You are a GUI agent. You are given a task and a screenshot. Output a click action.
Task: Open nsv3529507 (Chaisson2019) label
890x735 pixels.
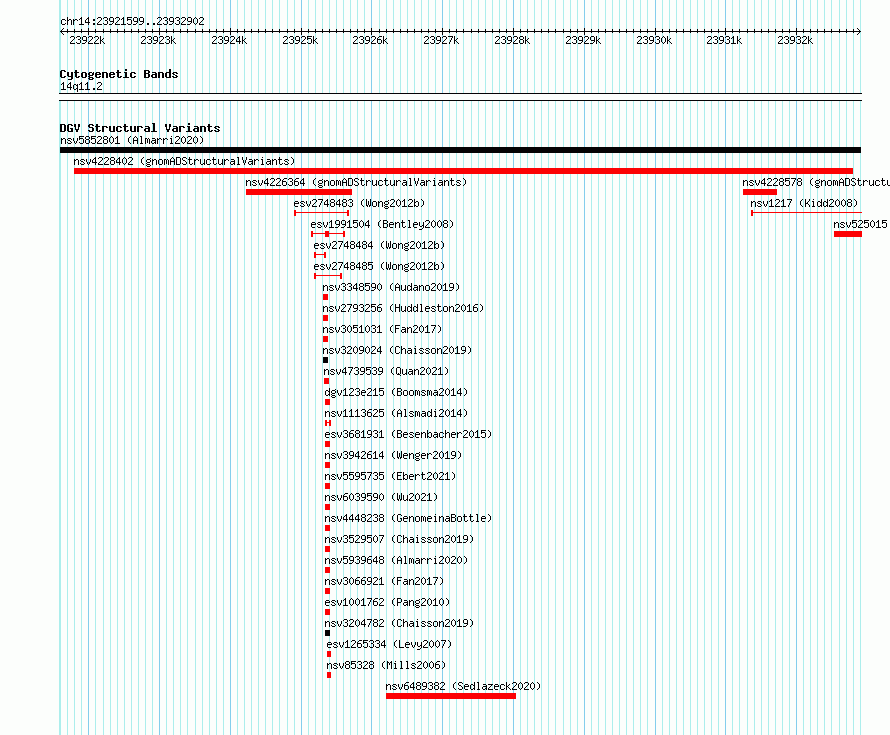coord(400,539)
